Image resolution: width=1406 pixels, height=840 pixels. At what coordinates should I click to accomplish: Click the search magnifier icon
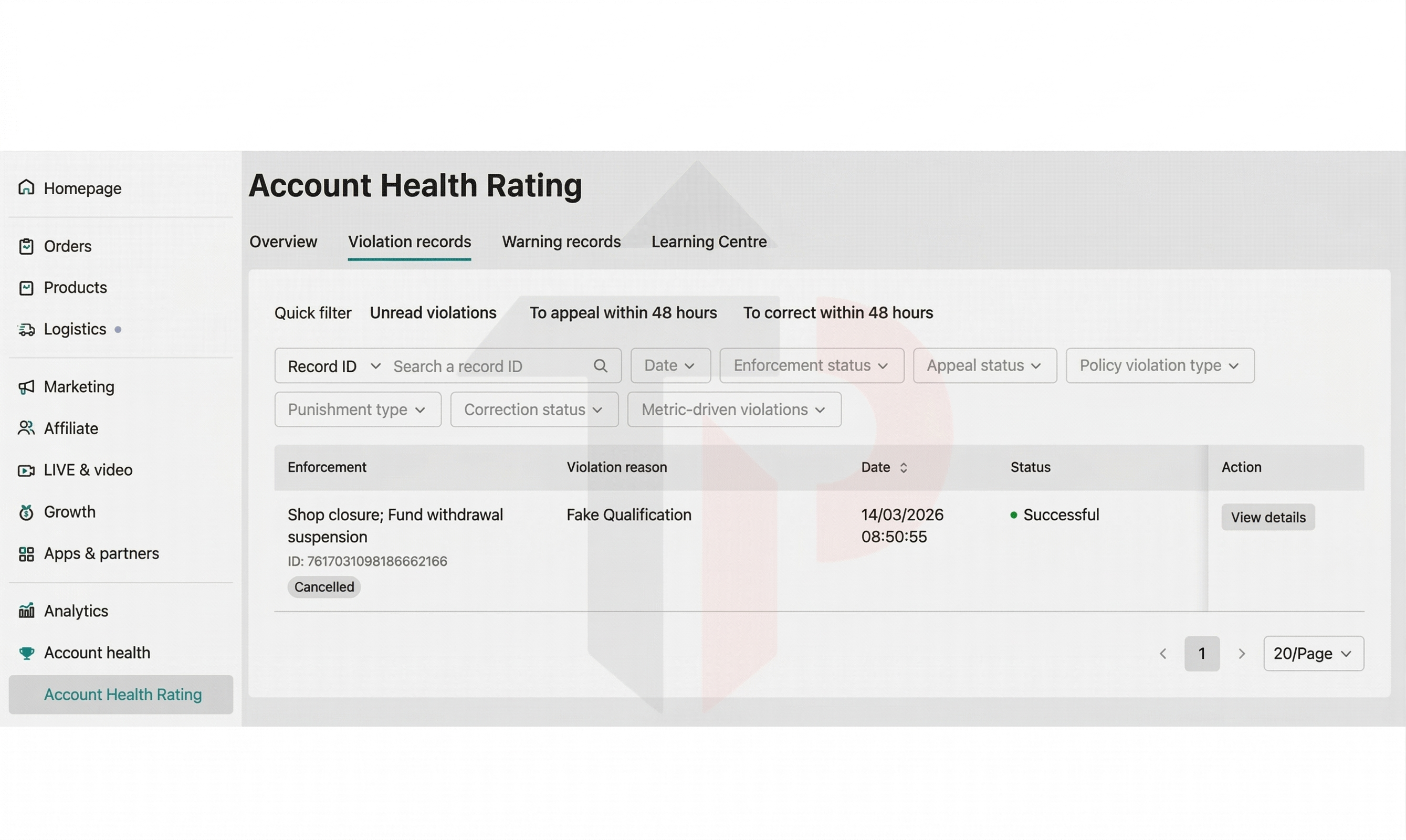tap(601, 365)
